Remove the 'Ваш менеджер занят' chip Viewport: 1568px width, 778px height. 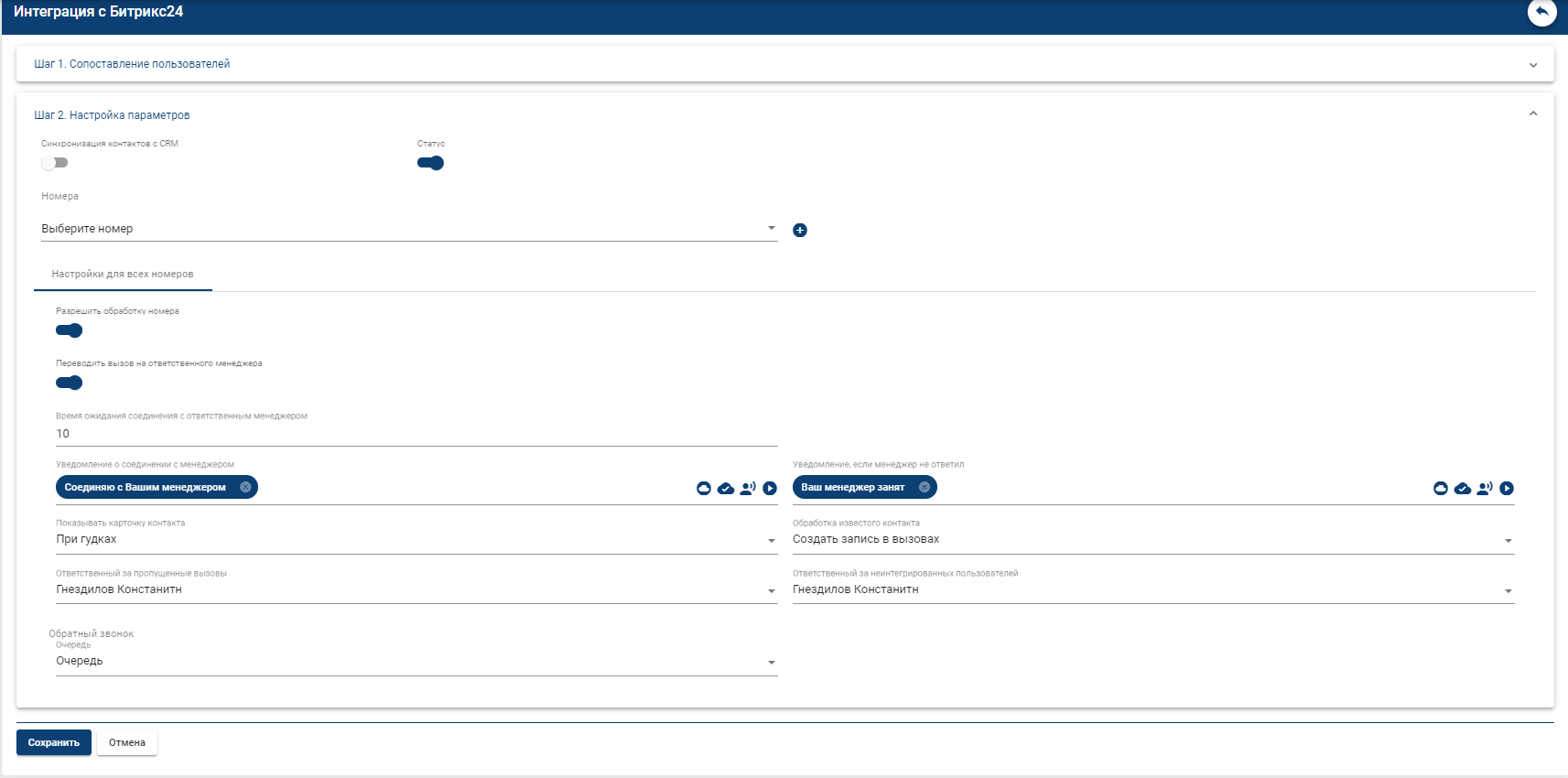tap(925, 487)
